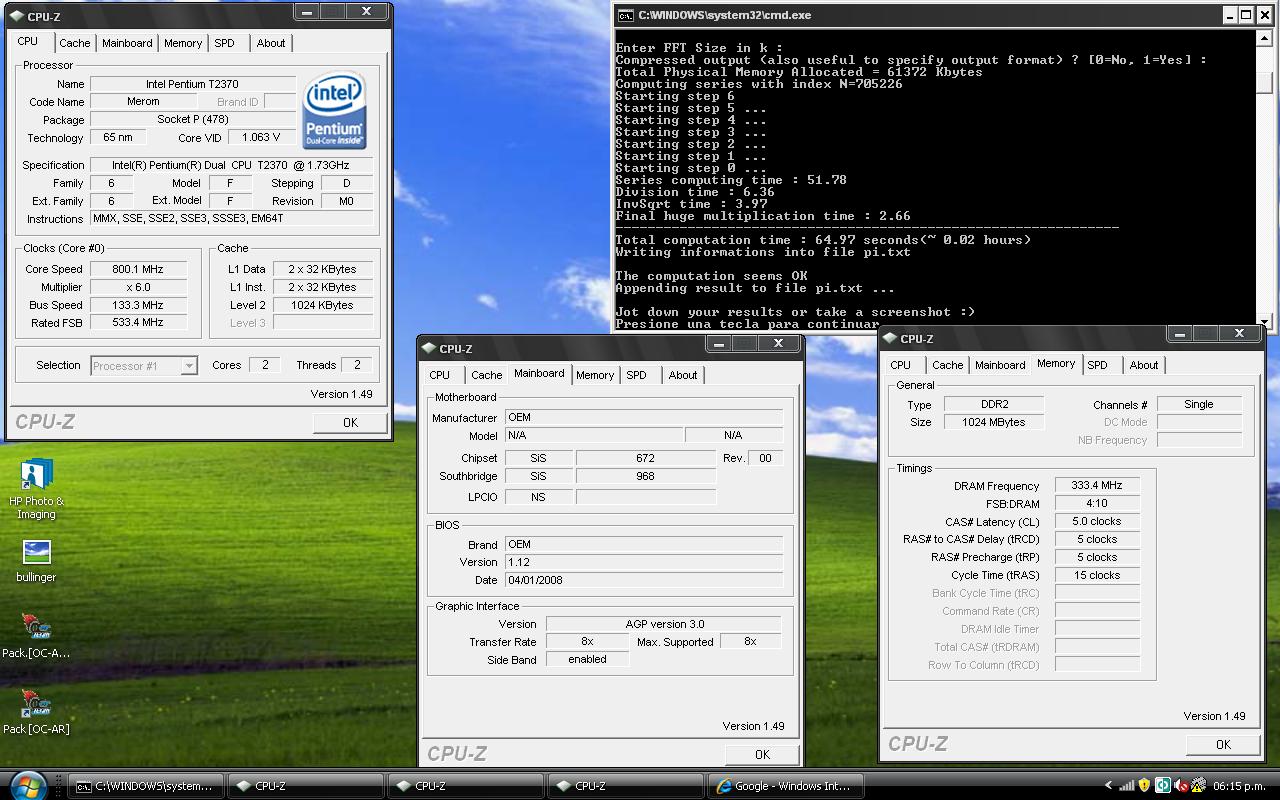
Task: Click CAS# Latency 5.0 clocks value
Action: pos(1097,522)
